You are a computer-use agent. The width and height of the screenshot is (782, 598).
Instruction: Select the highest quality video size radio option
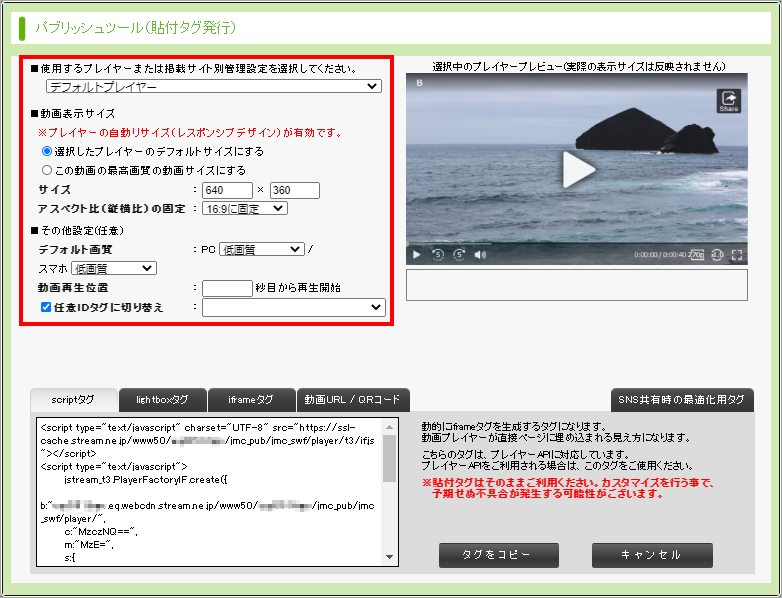pos(47,170)
